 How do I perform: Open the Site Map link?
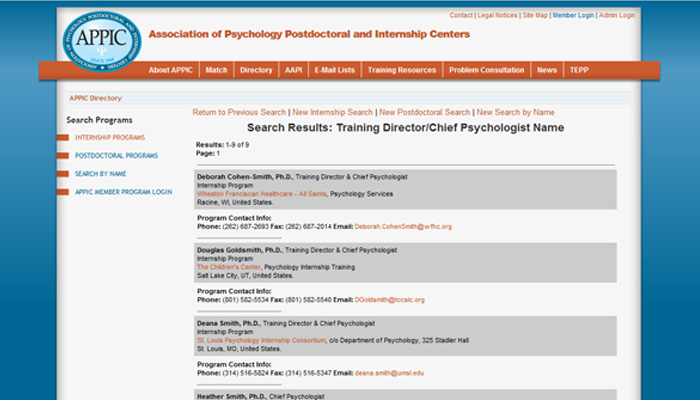tap(535, 15)
